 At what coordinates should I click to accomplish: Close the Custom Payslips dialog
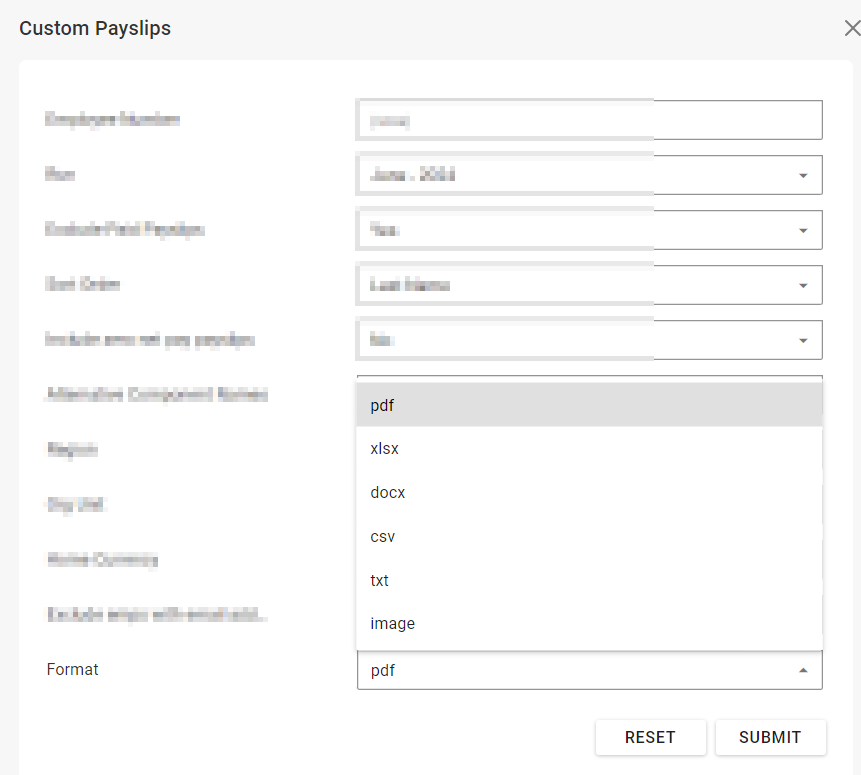point(851,28)
